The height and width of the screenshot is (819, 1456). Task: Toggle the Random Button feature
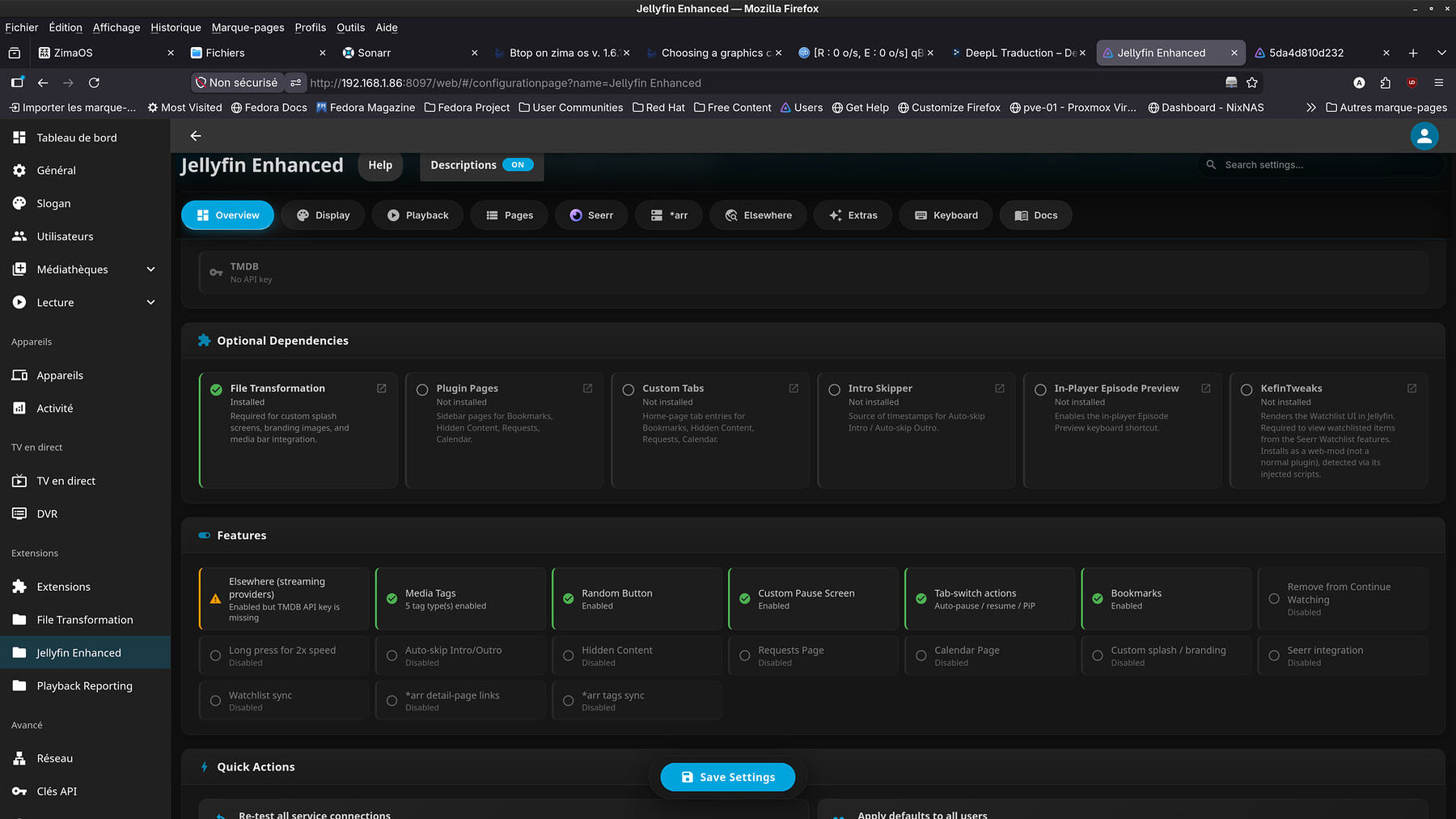tap(637, 599)
